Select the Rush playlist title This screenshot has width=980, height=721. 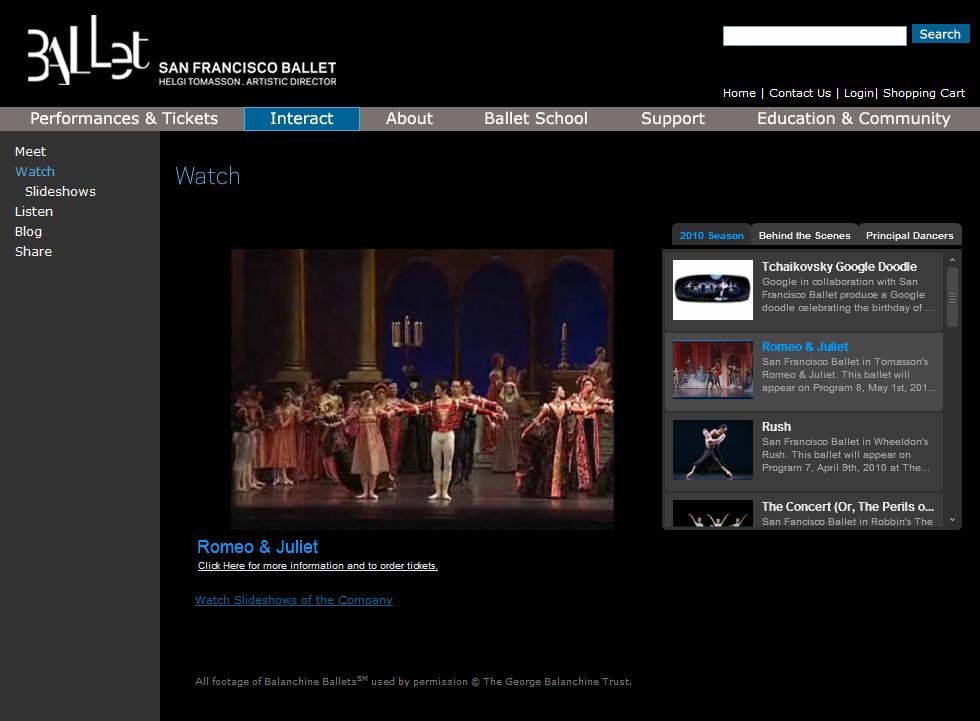point(776,427)
